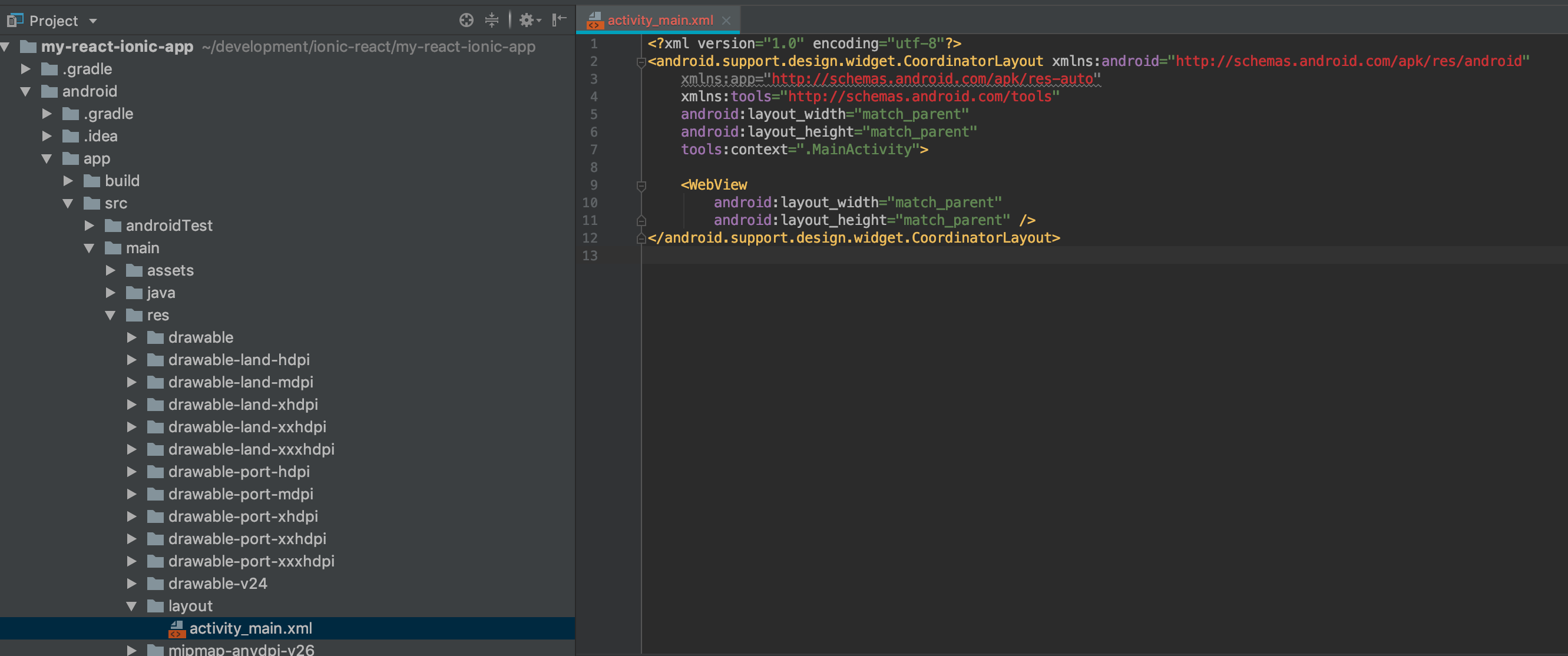Switch to the activity_main.xml editor tab

click(660, 20)
